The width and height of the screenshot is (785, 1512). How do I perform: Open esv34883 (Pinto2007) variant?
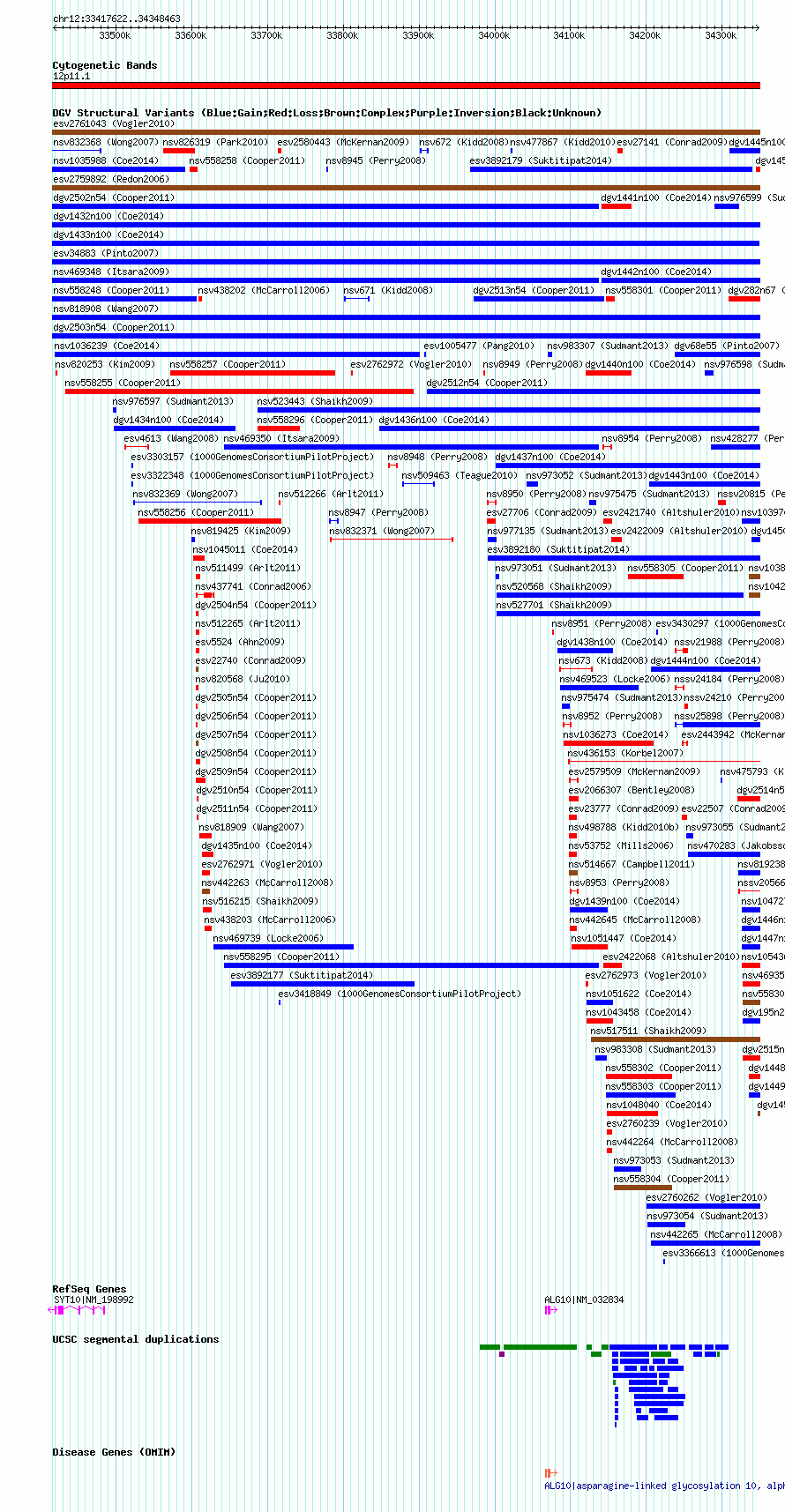click(106, 253)
